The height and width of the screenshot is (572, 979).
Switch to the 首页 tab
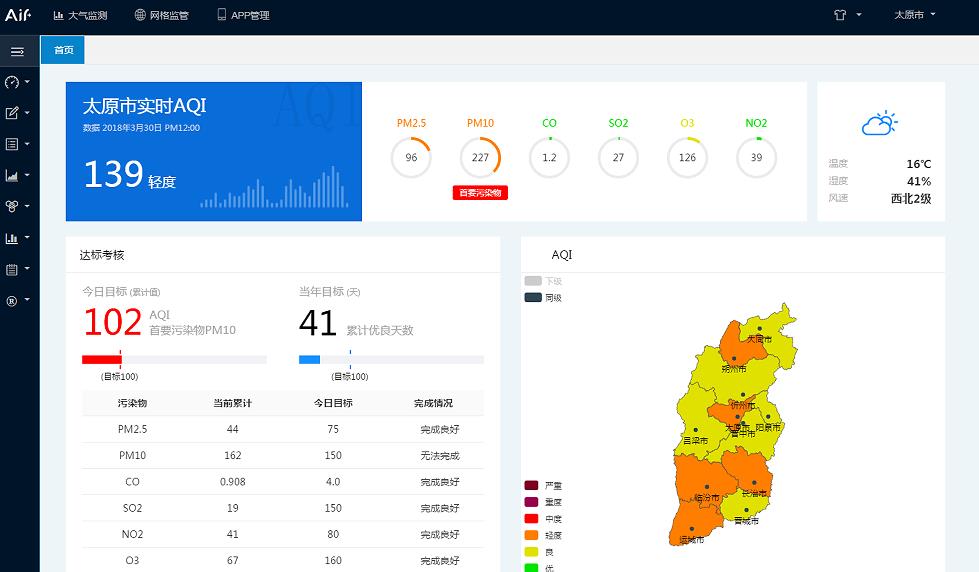63,50
